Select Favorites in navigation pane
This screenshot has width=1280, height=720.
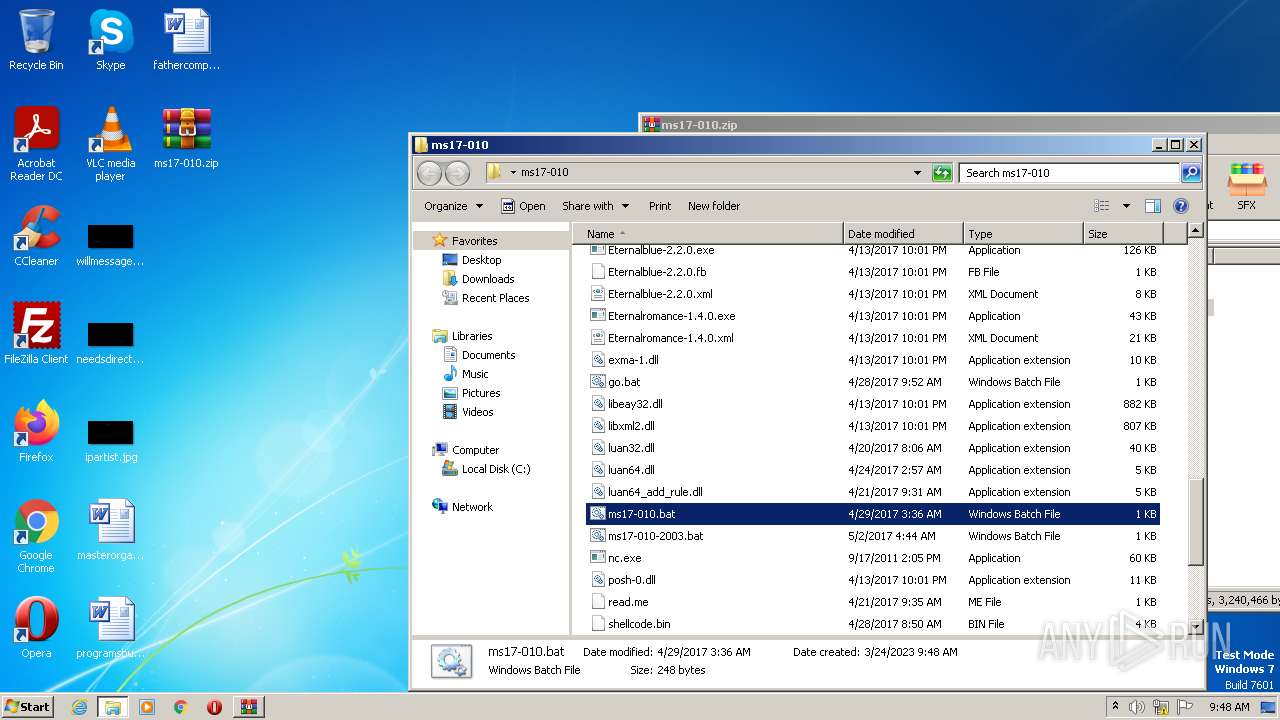pyautogui.click(x=474, y=241)
